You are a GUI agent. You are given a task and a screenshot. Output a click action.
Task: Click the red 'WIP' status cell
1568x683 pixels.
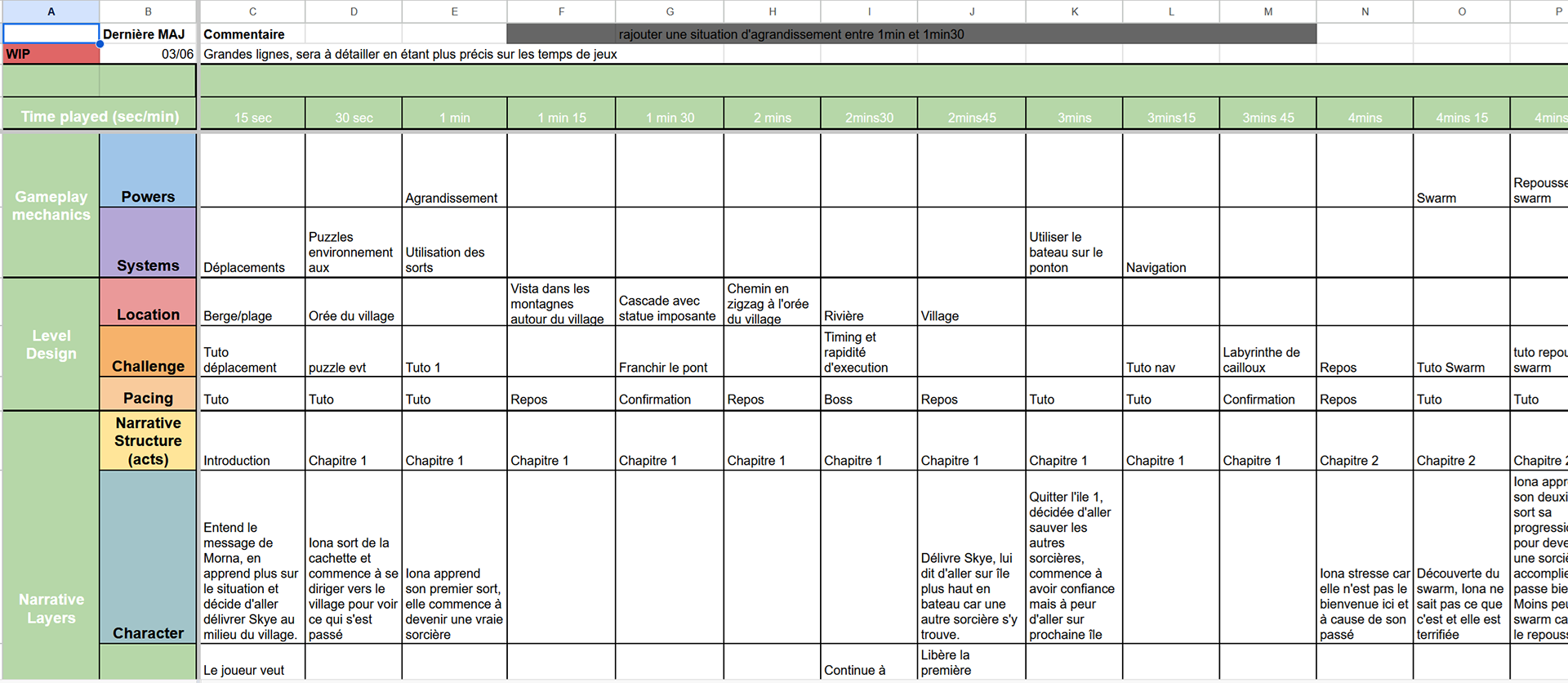[51, 54]
